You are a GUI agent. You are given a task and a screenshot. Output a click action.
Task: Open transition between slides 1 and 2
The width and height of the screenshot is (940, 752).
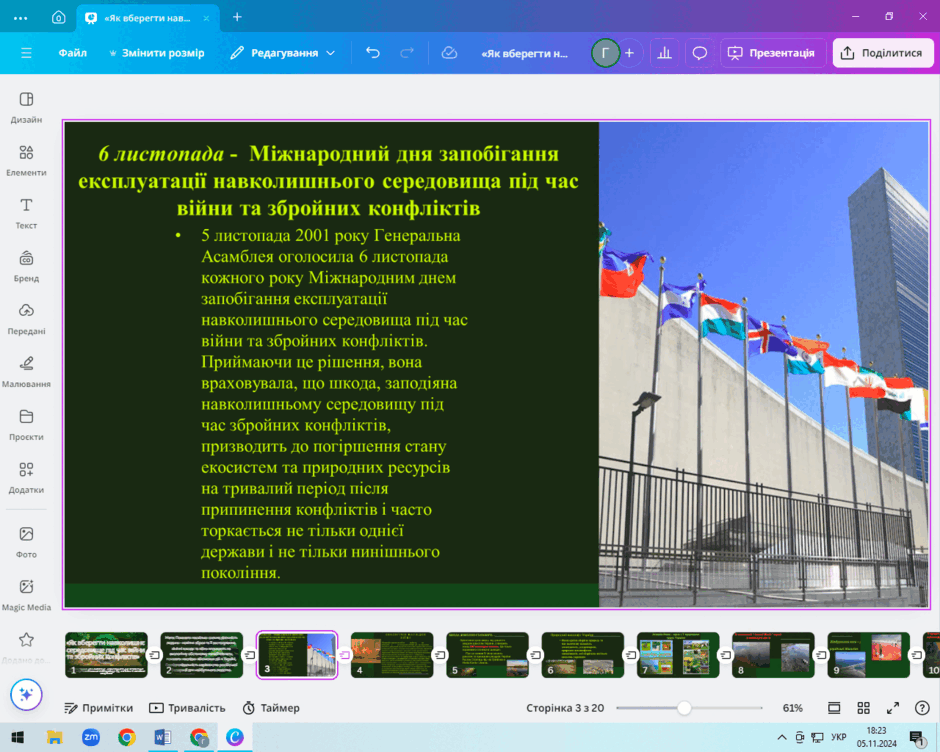(x=154, y=655)
